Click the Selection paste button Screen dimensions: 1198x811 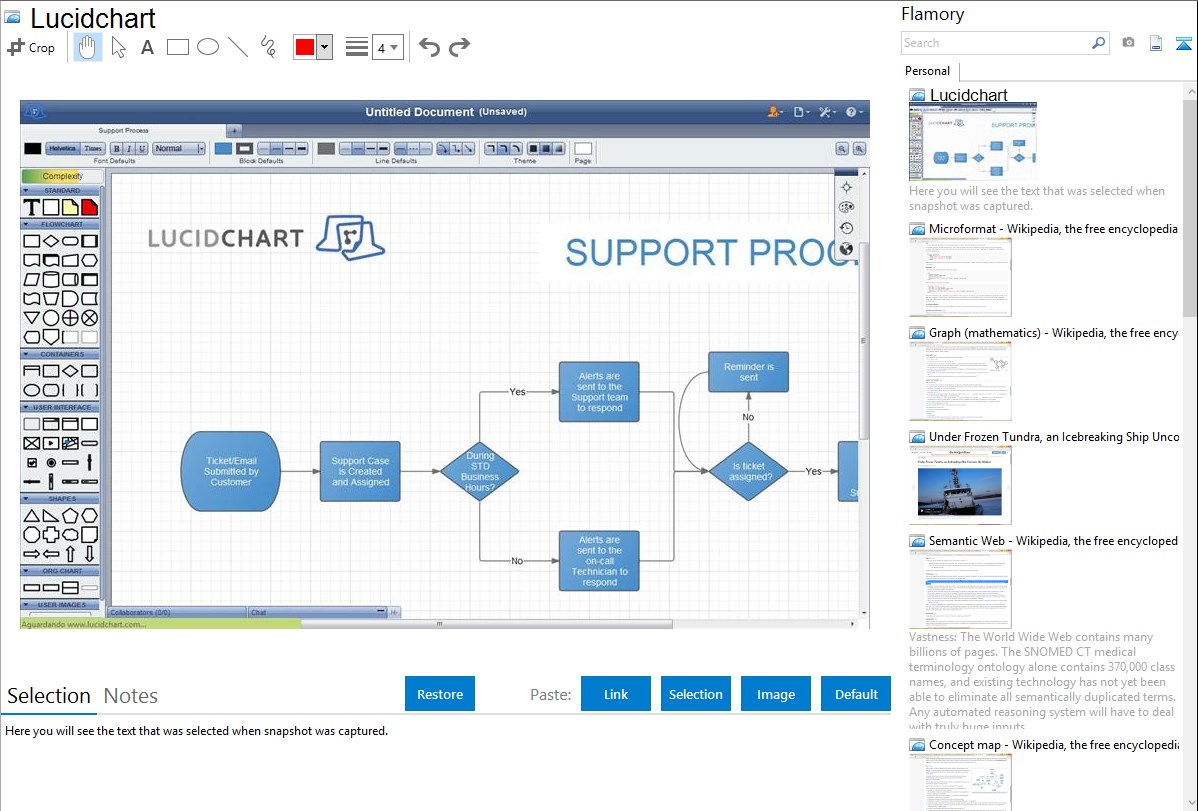click(x=696, y=694)
